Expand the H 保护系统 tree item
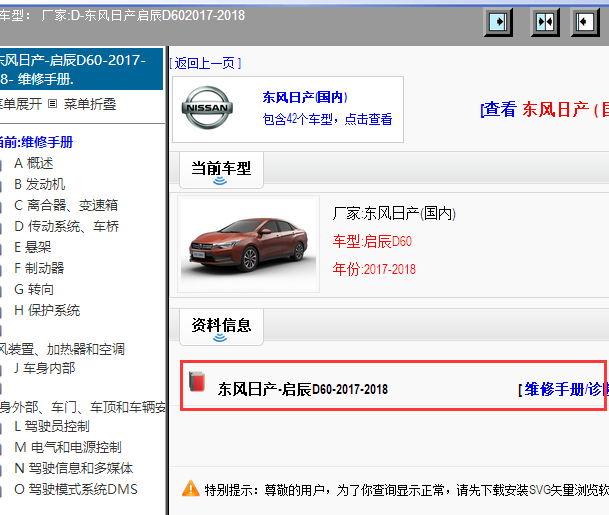 (47, 310)
